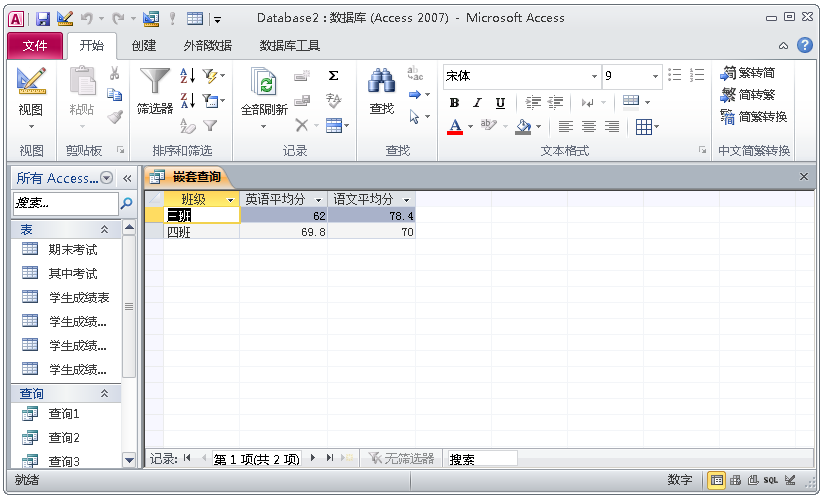Screen dimensions: 824x499
Task: Toggle center text alignment
Action: tap(589, 127)
